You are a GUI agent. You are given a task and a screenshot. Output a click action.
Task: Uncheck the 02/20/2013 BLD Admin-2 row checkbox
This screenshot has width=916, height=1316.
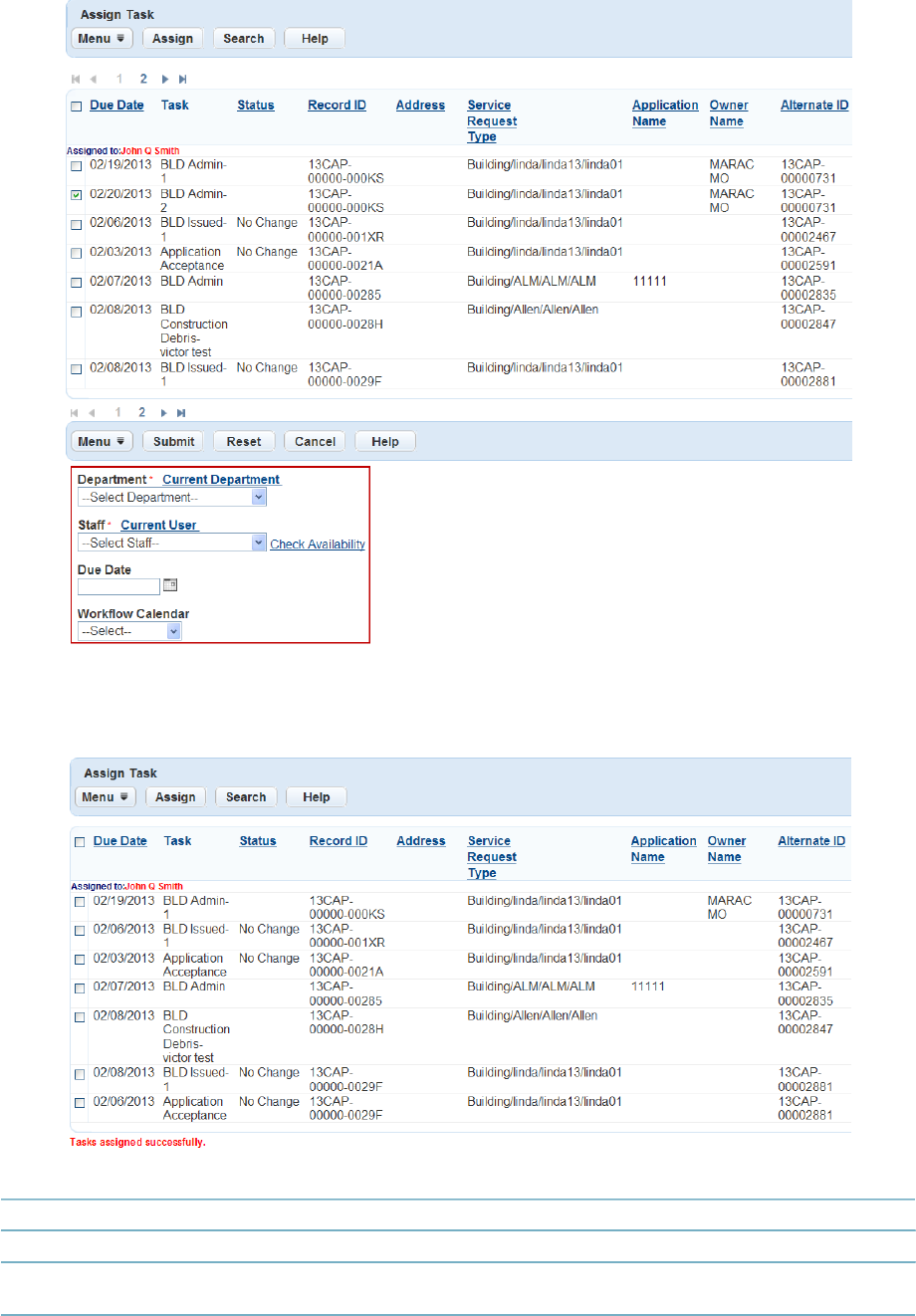coord(77,195)
